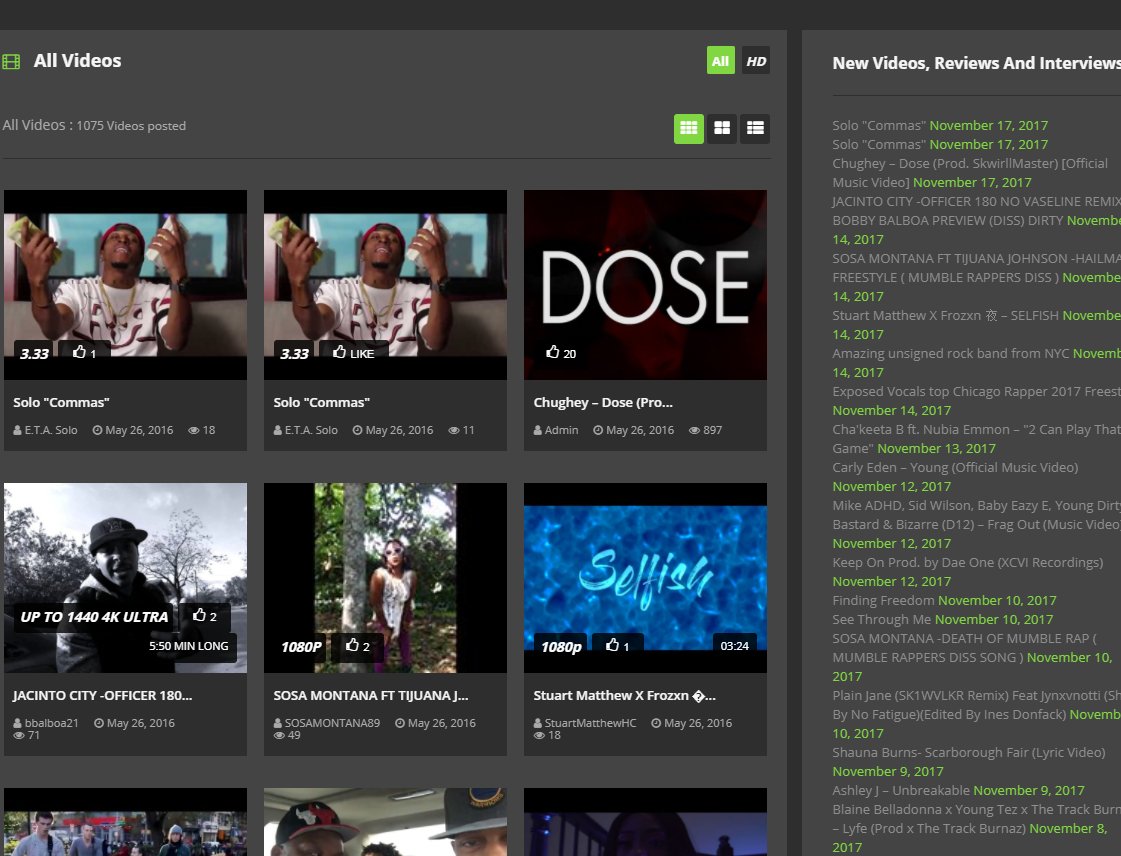Select the grid view layout icon

[x=688, y=128]
